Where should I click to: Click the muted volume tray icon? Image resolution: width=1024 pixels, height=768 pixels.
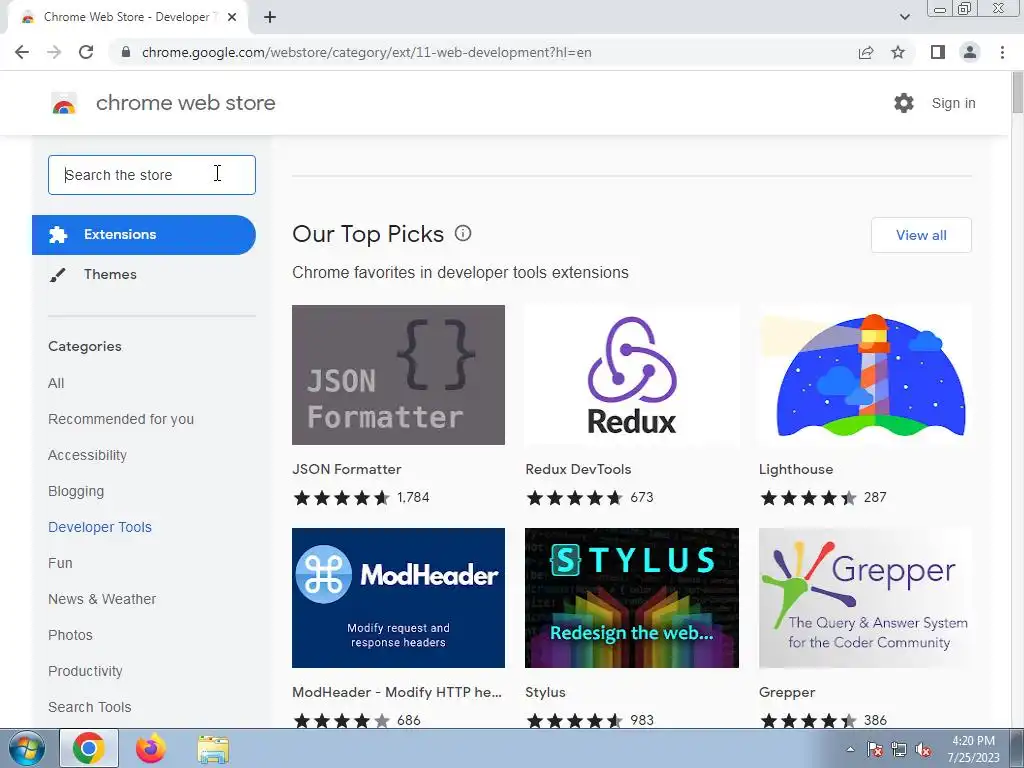click(x=923, y=749)
